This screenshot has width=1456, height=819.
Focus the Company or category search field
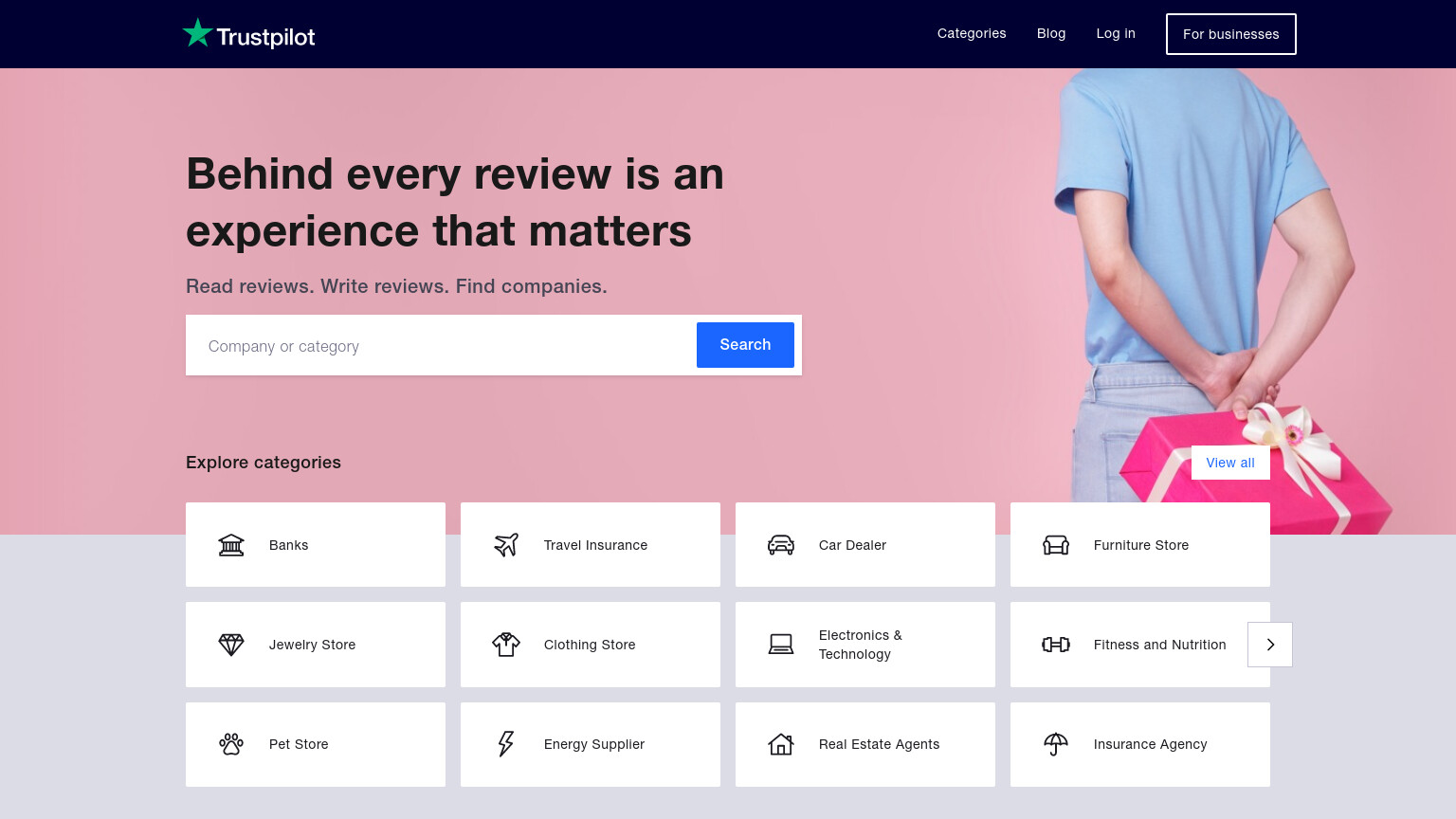pyautogui.click(x=441, y=346)
